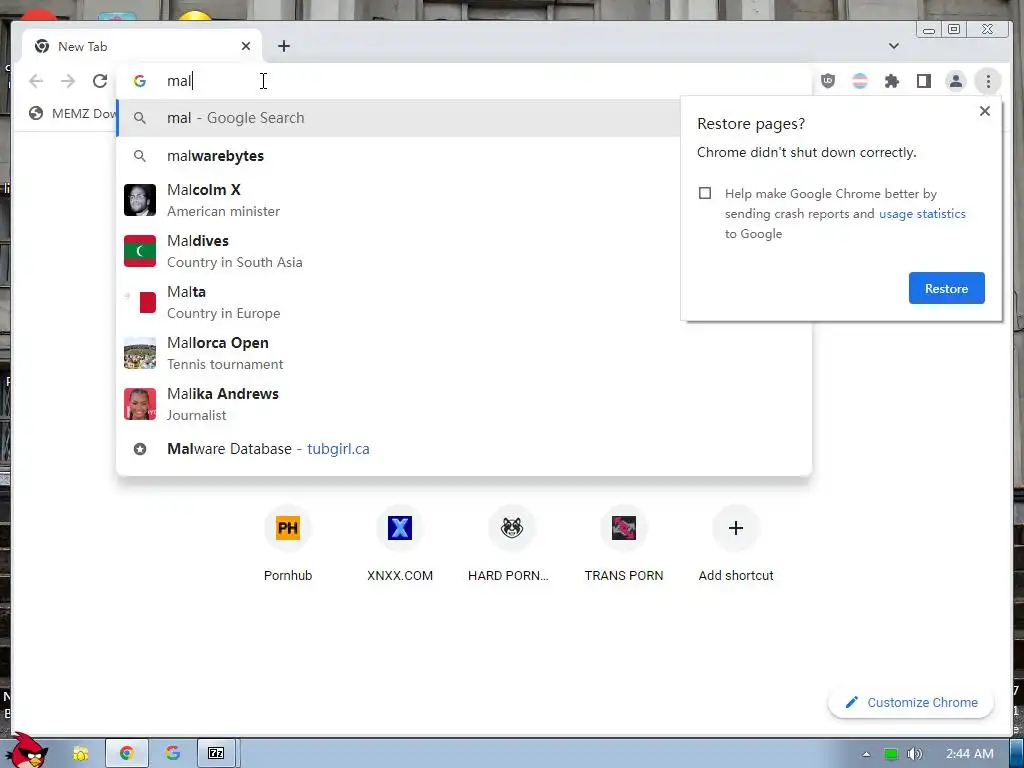Open the Angry Birds start button
The image size is (1024, 768).
pos(27,751)
